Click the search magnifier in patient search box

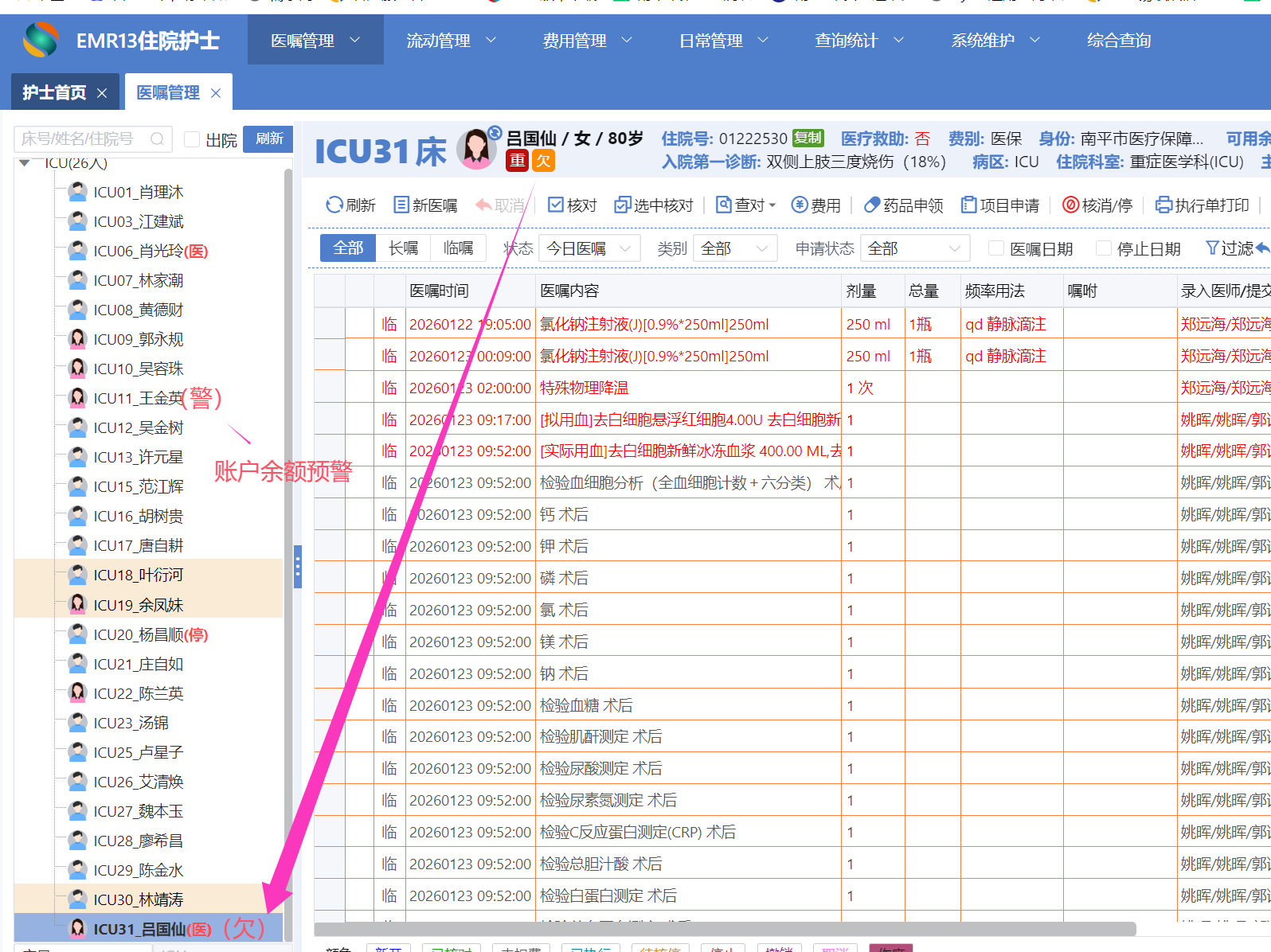point(158,139)
